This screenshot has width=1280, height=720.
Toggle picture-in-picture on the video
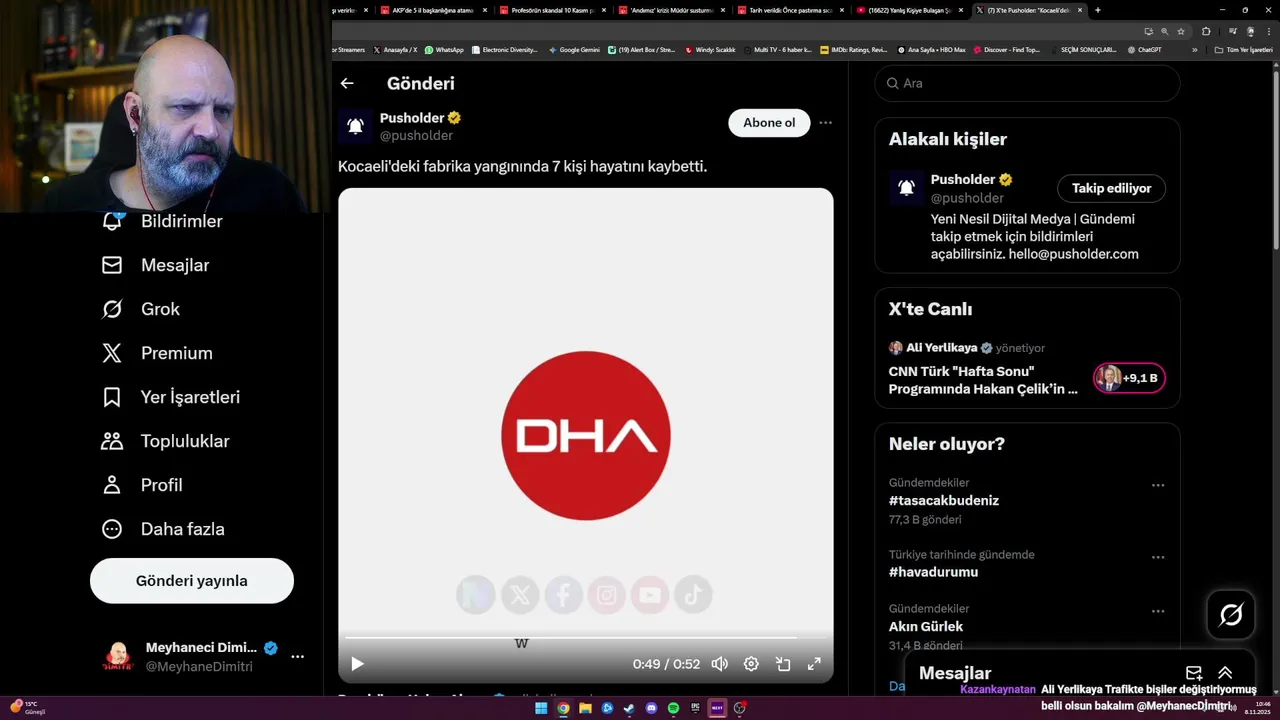click(783, 664)
